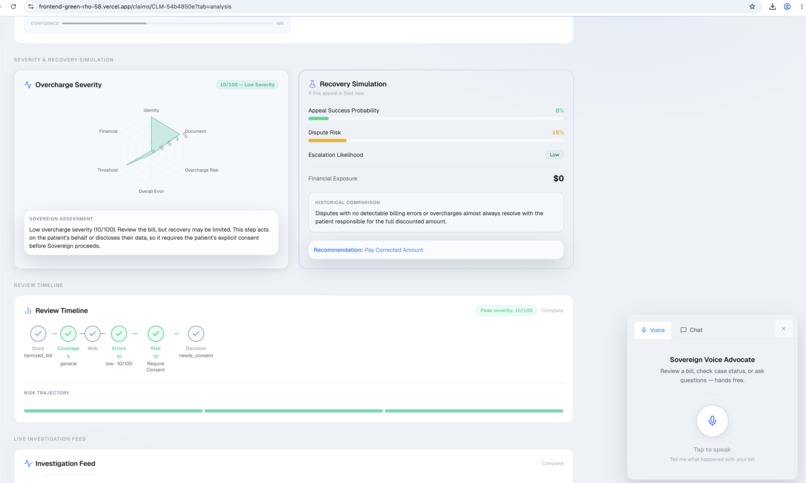Open browser downloads icon
The height and width of the screenshot is (483, 806).
pyautogui.click(x=772, y=7)
